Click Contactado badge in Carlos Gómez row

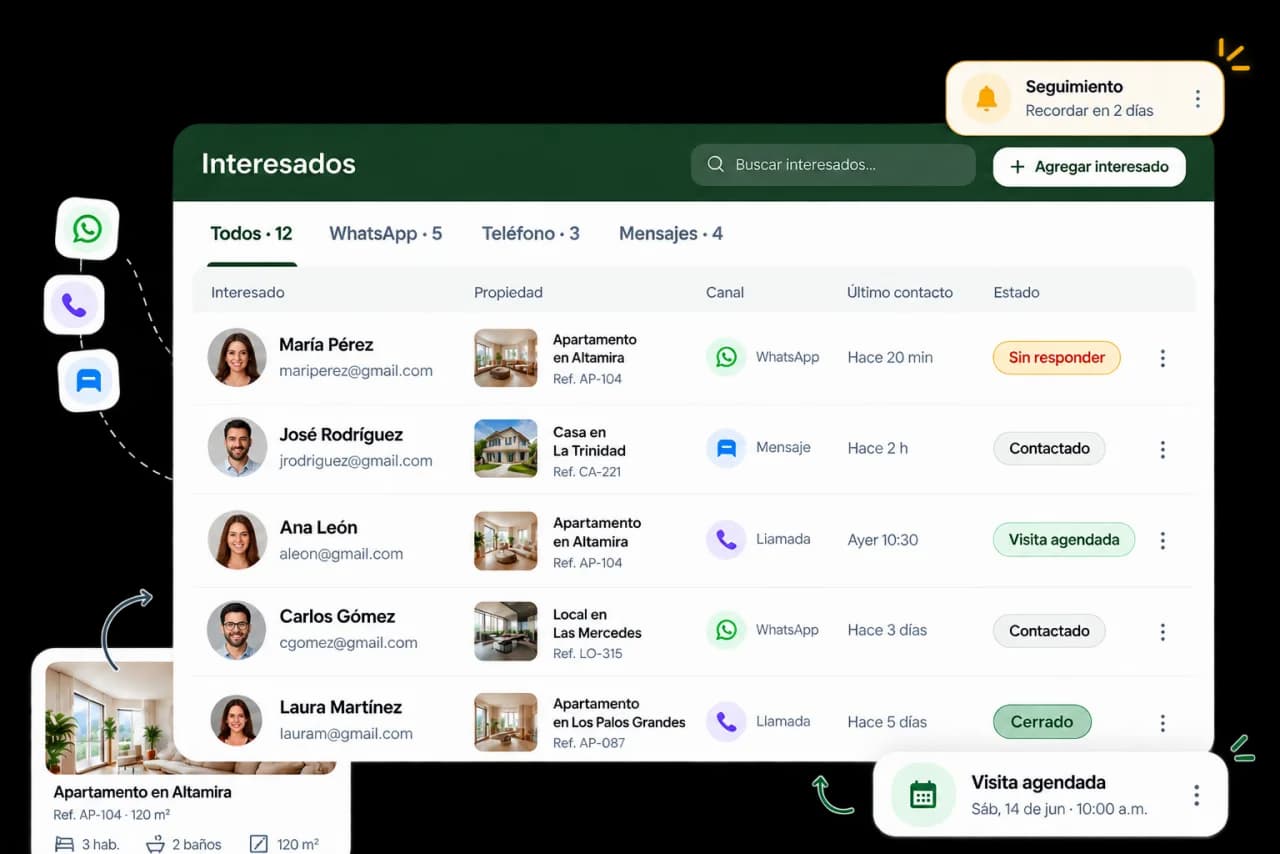pos(1049,631)
